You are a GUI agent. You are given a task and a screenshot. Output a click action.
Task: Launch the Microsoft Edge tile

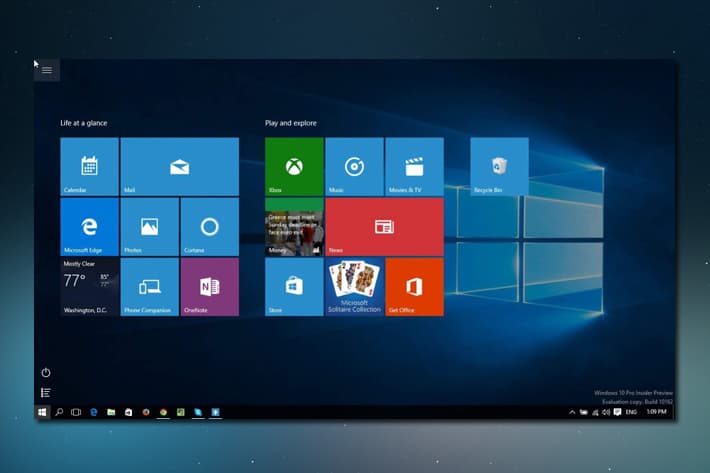(x=89, y=227)
